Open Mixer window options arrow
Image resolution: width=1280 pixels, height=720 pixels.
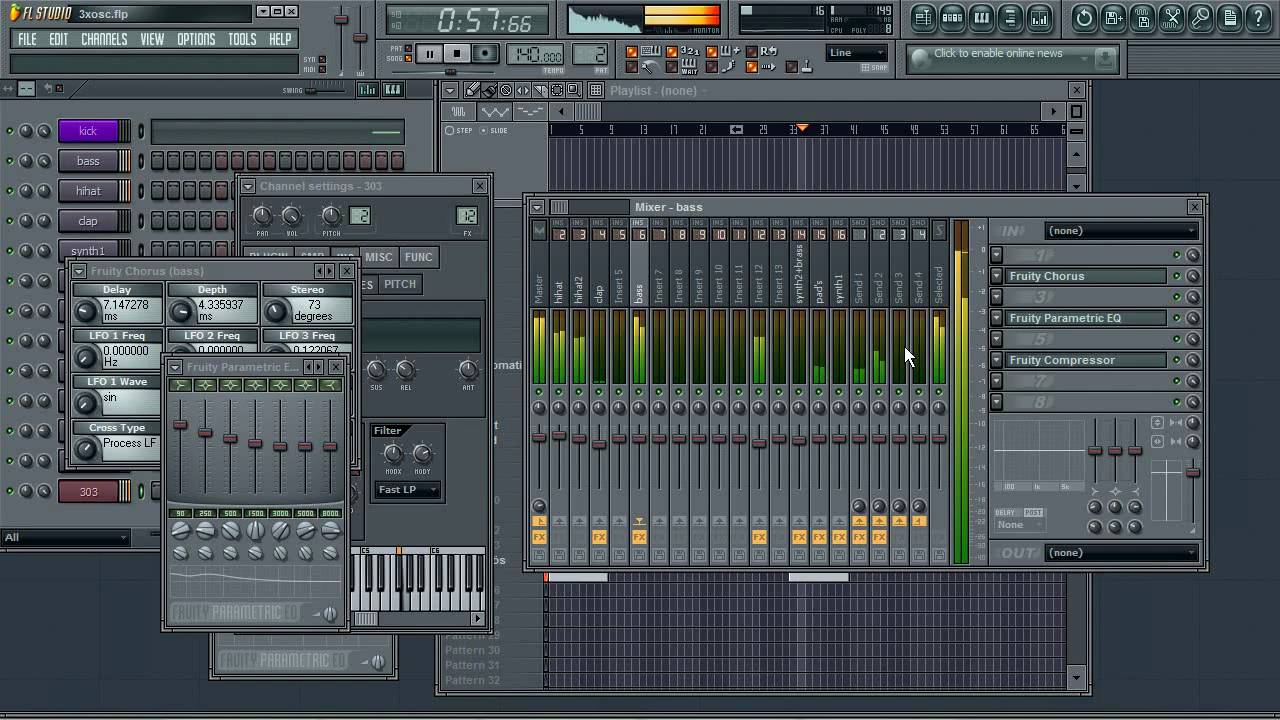click(x=537, y=207)
